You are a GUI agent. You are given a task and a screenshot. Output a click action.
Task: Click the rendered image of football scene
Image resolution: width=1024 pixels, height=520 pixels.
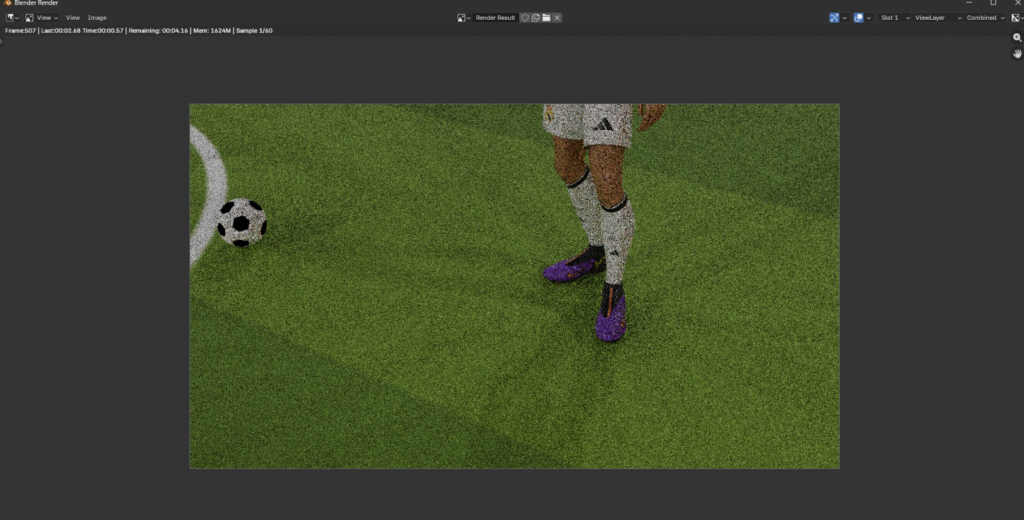(515, 286)
